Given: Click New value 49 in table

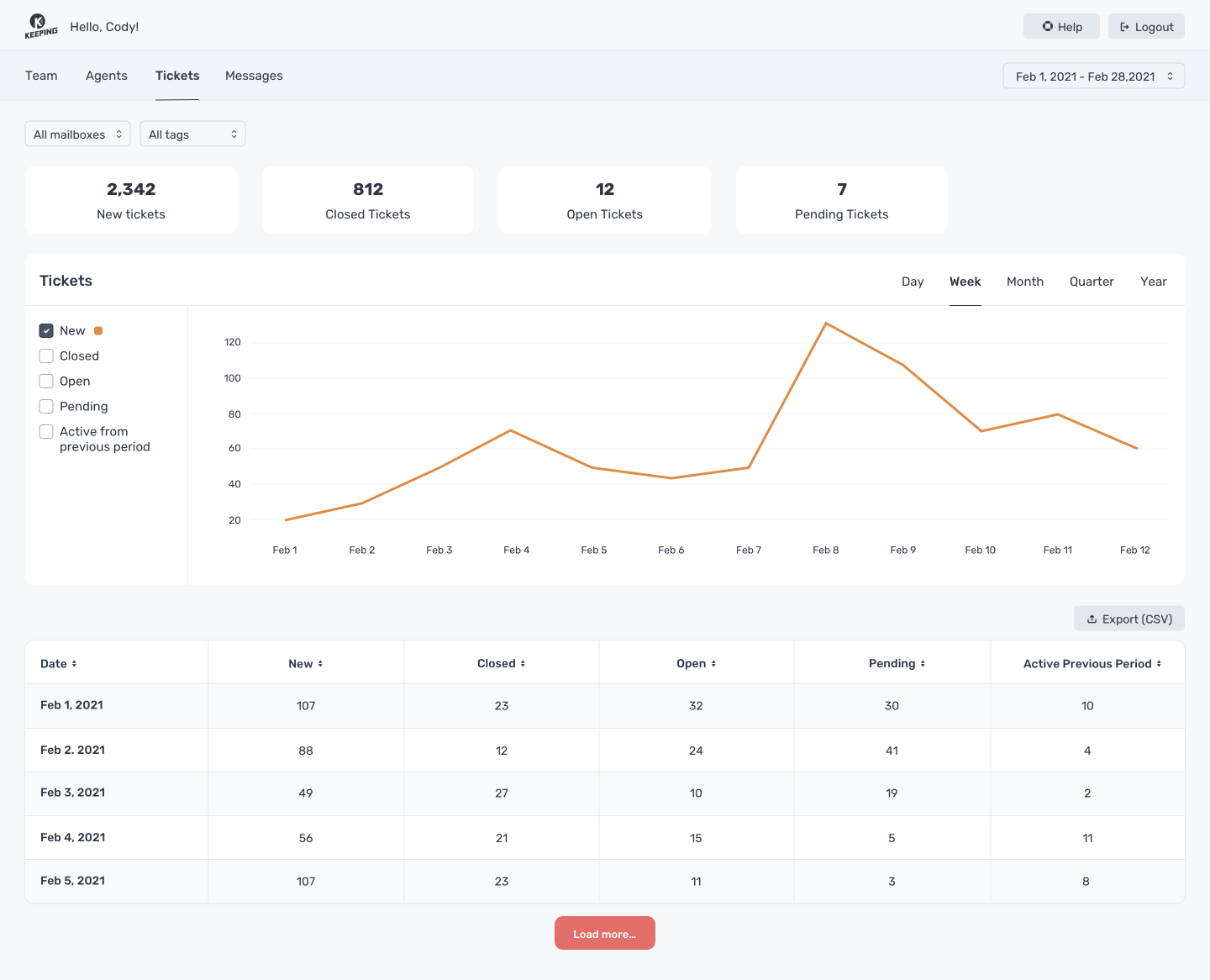Looking at the screenshot, I should coord(306,793).
